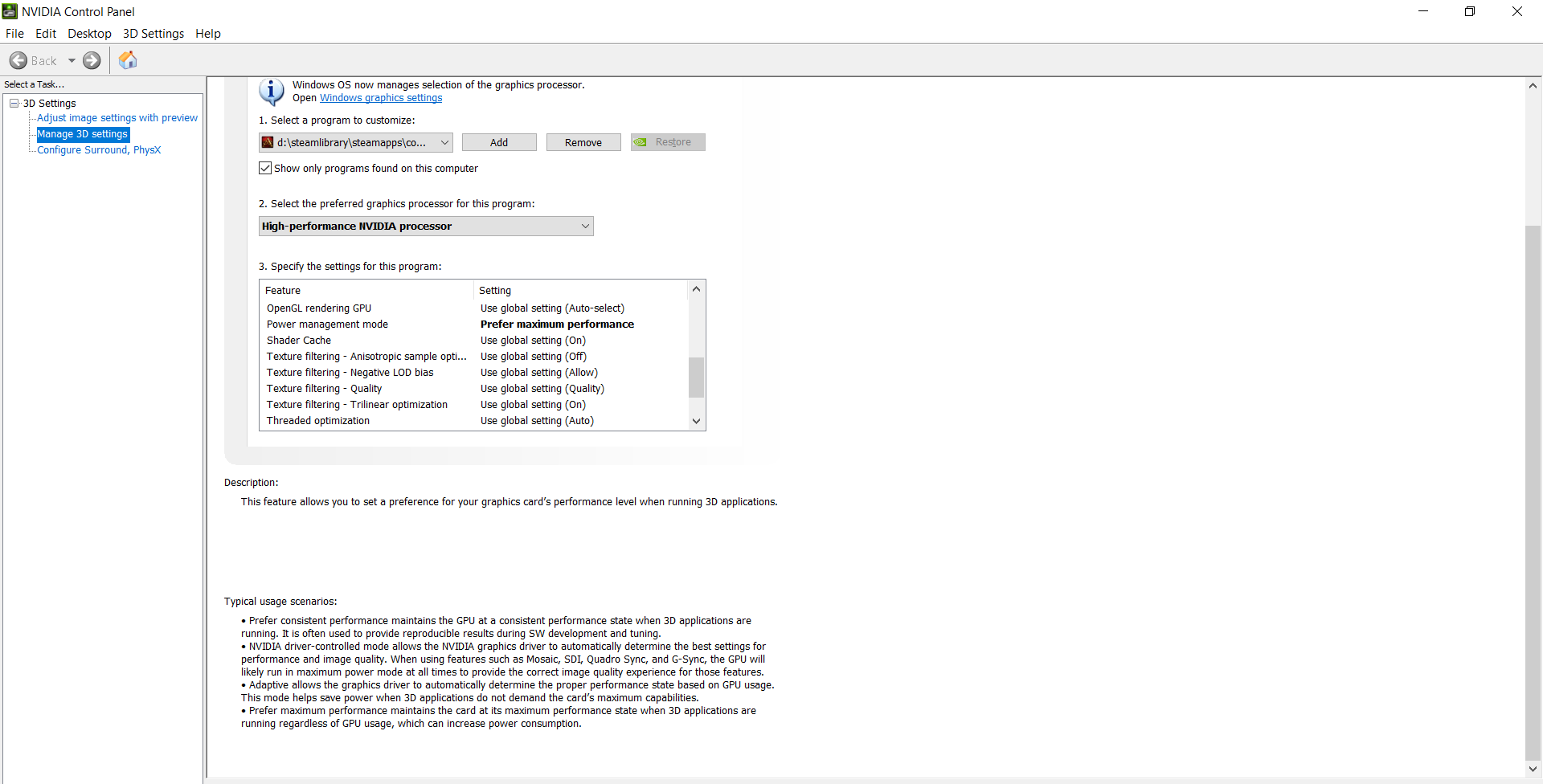1543x784 pixels.
Task: Select Texture filtering - Trilinear optimization row
Action: [474, 405]
